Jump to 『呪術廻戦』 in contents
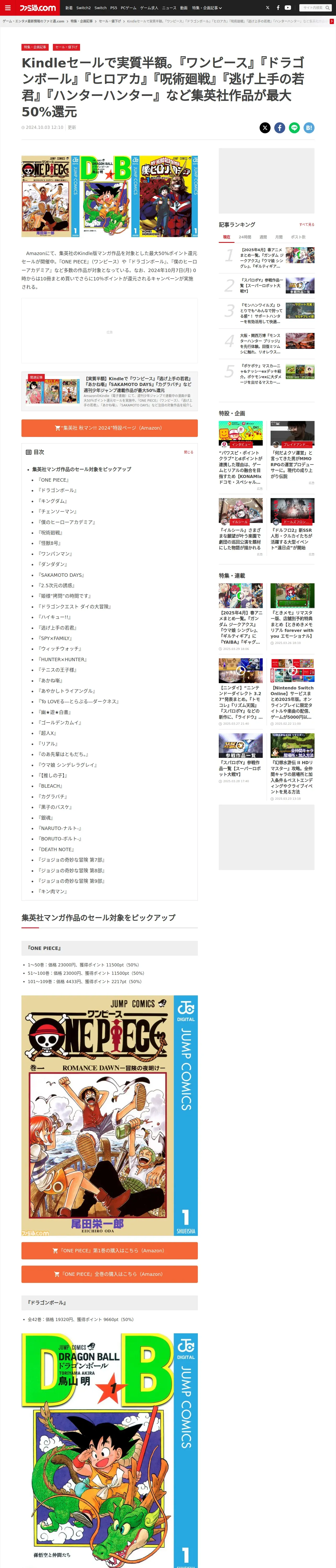This screenshot has width=336, height=1568. pos(50,533)
